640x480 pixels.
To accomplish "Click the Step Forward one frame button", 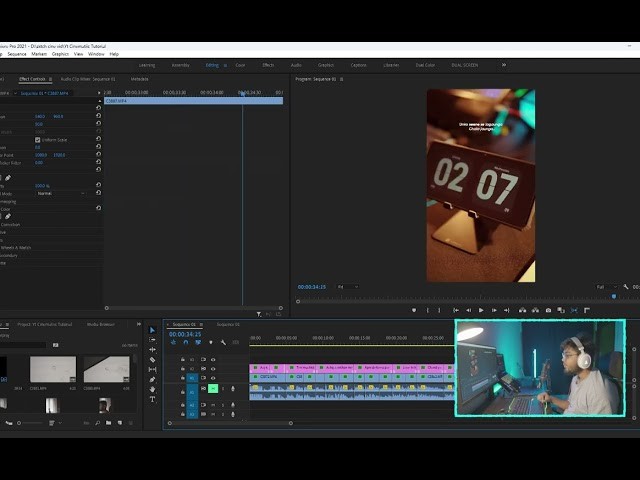I will 494,310.
